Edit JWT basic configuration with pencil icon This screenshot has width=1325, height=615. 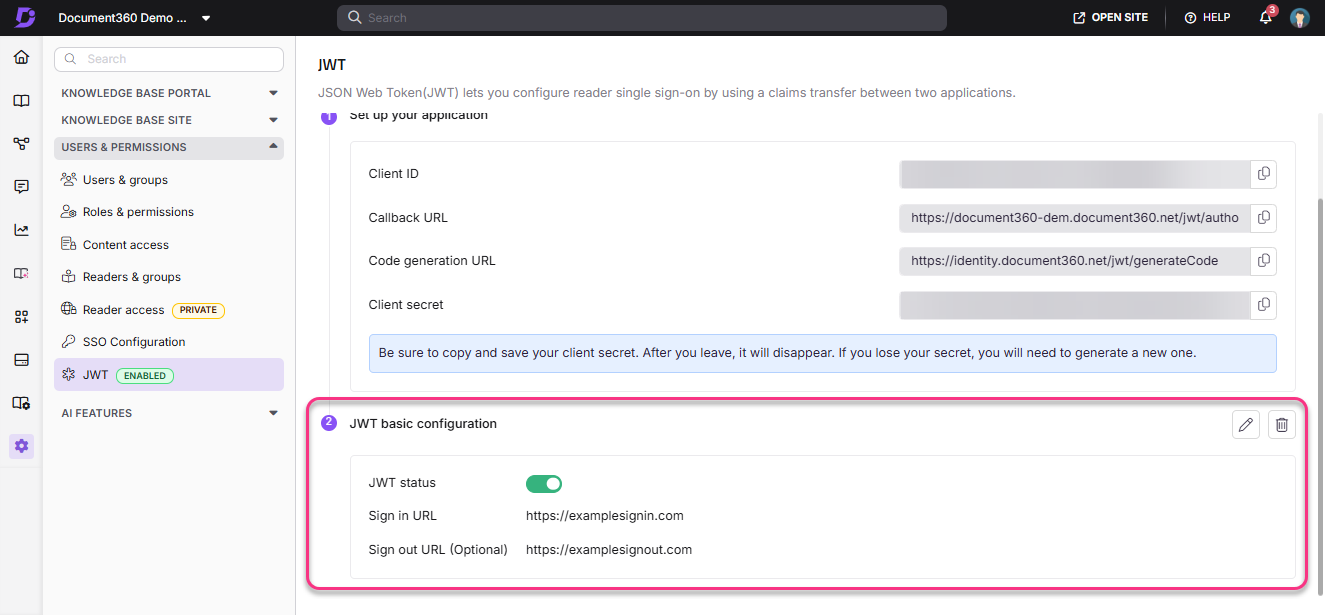pyautogui.click(x=1245, y=424)
